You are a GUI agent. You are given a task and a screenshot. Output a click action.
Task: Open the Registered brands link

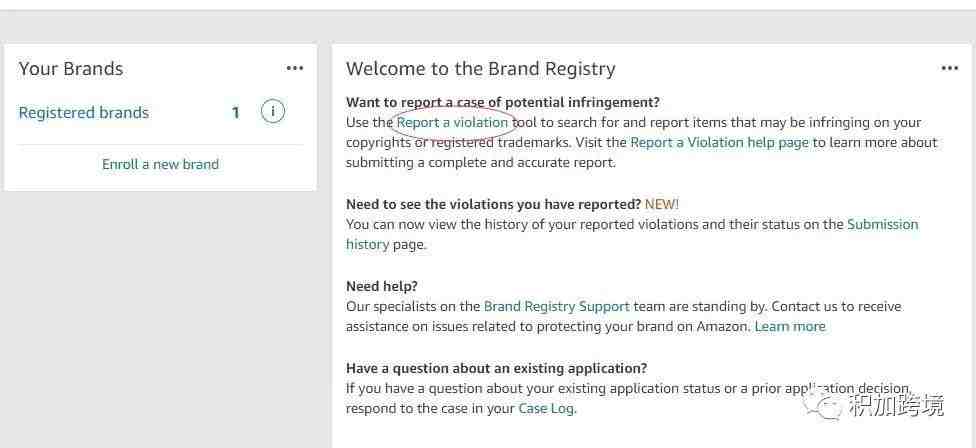(83, 113)
